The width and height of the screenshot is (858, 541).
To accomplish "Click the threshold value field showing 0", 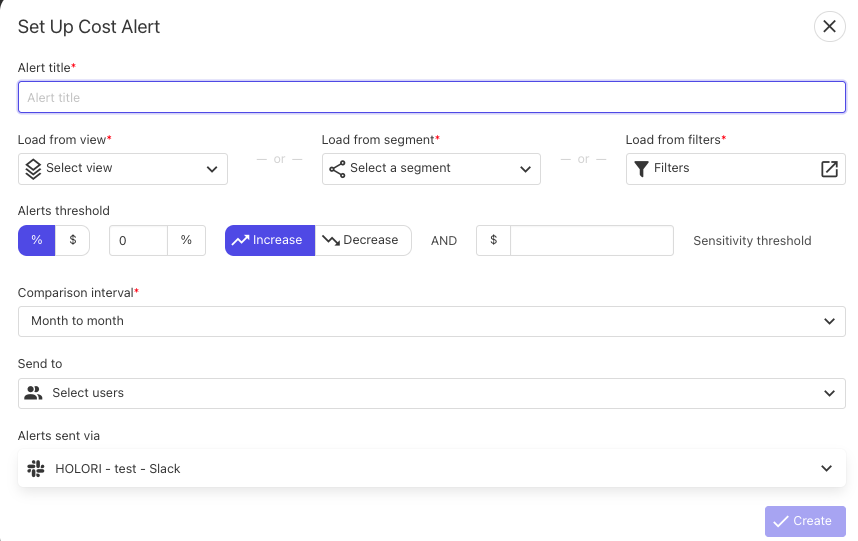I will 138,240.
